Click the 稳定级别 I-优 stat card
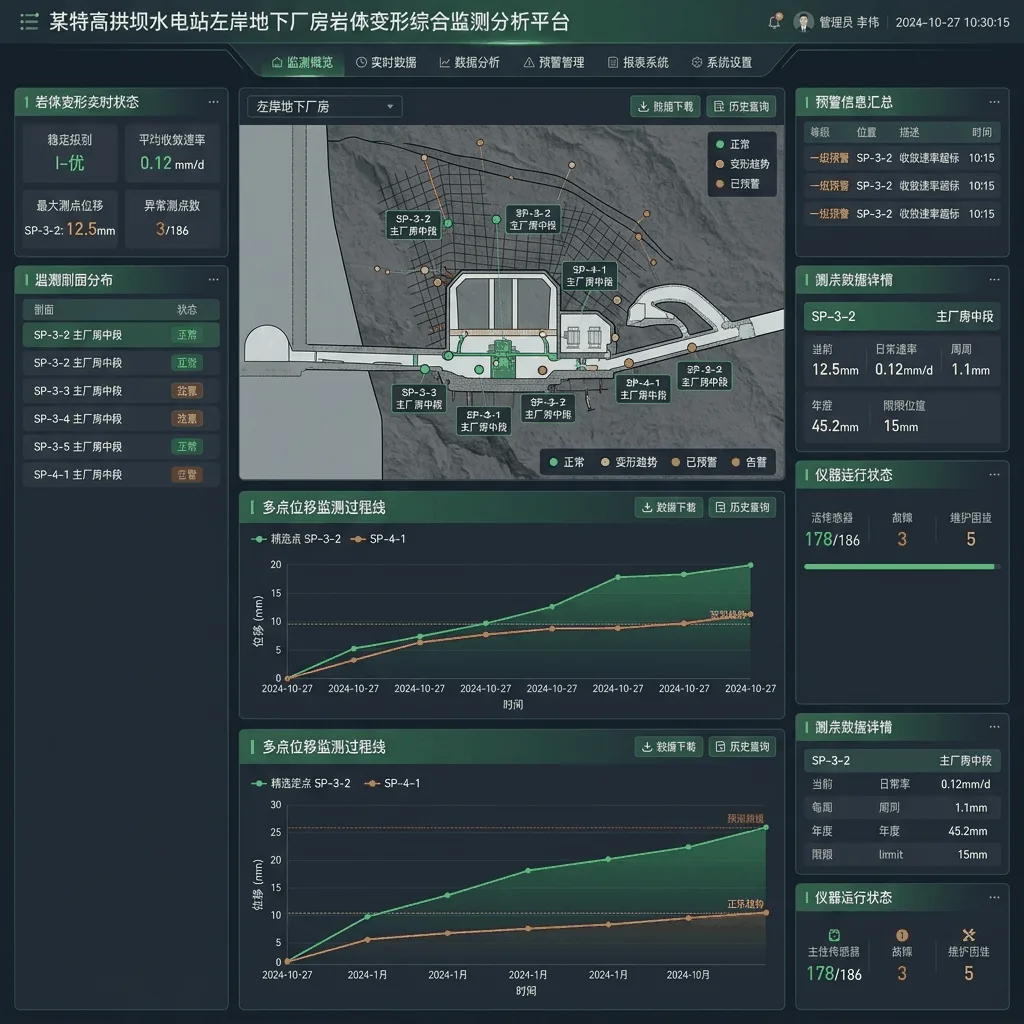 click(70, 153)
